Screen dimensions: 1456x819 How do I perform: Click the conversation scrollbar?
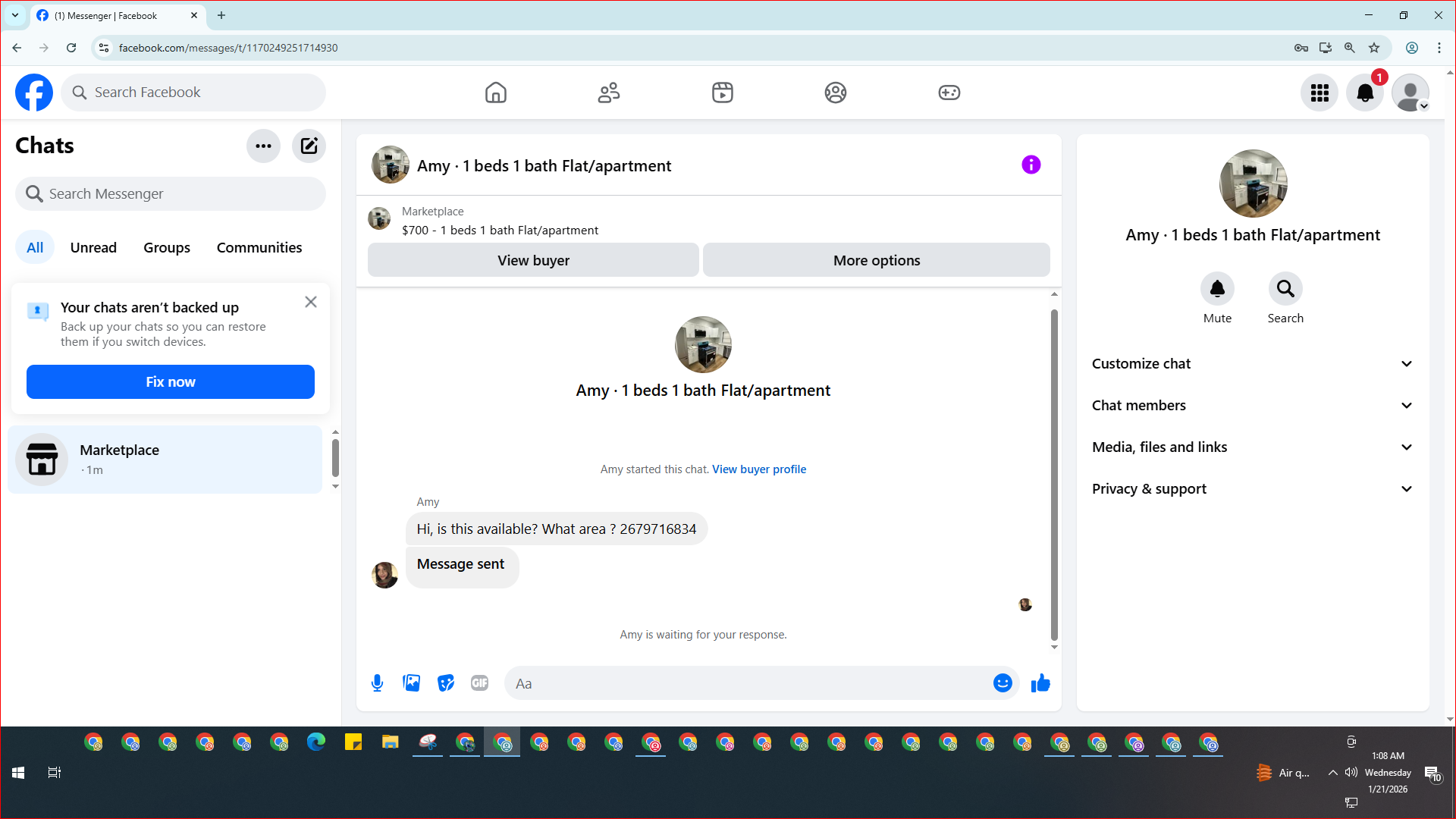[1054, 475]
